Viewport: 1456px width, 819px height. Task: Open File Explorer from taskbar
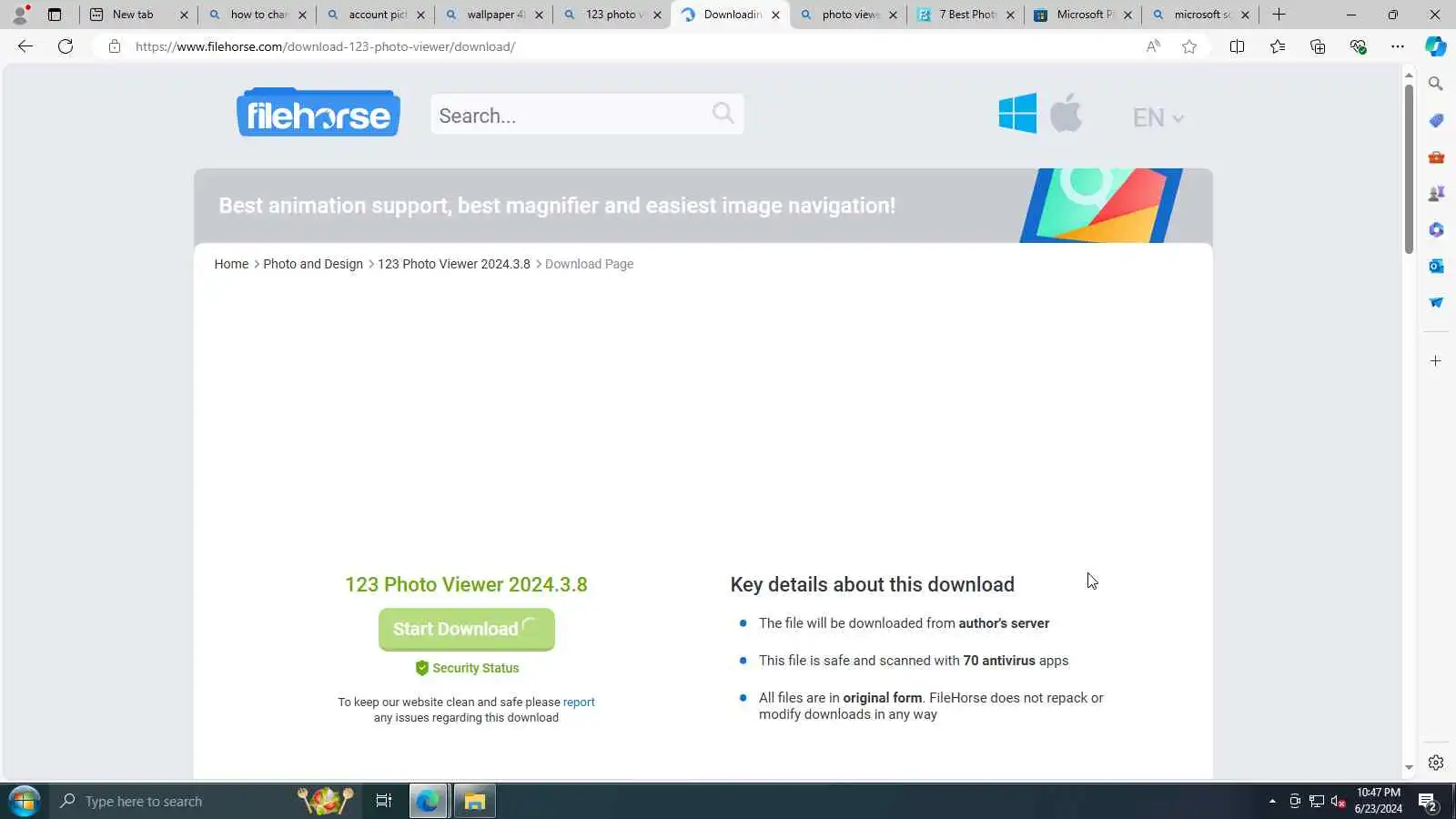click(x=475, y=801)
